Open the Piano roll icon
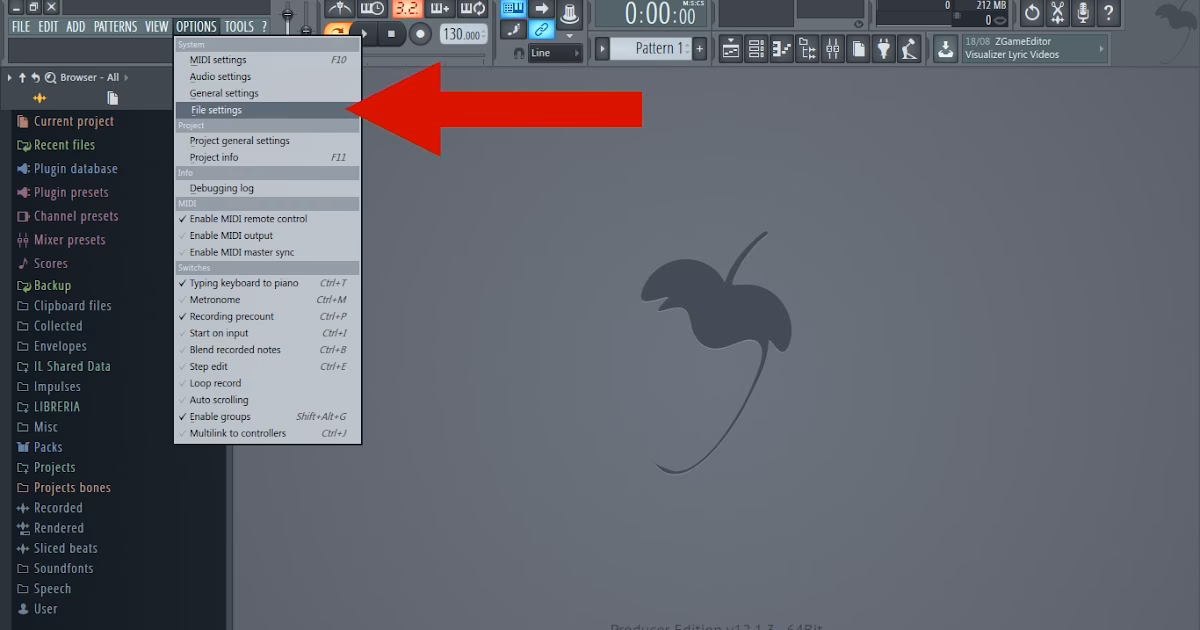This screenshot has width=1200, height=630. tap(783, 47)
